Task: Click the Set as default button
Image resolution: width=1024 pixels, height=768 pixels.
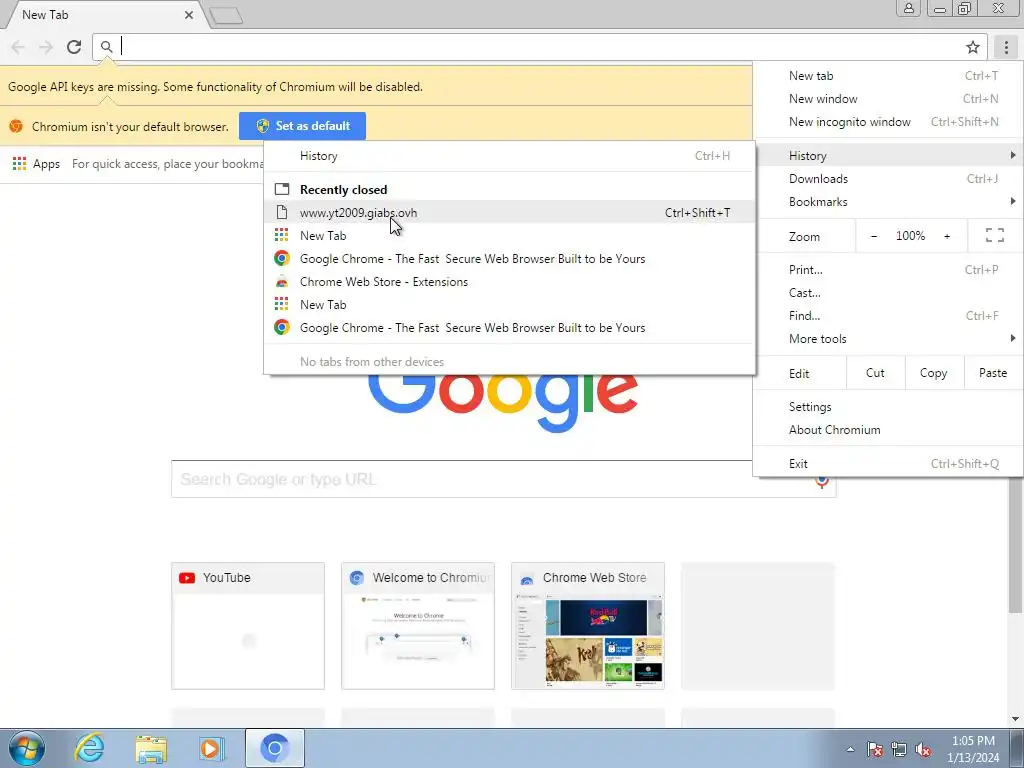Action: point(302,126)
